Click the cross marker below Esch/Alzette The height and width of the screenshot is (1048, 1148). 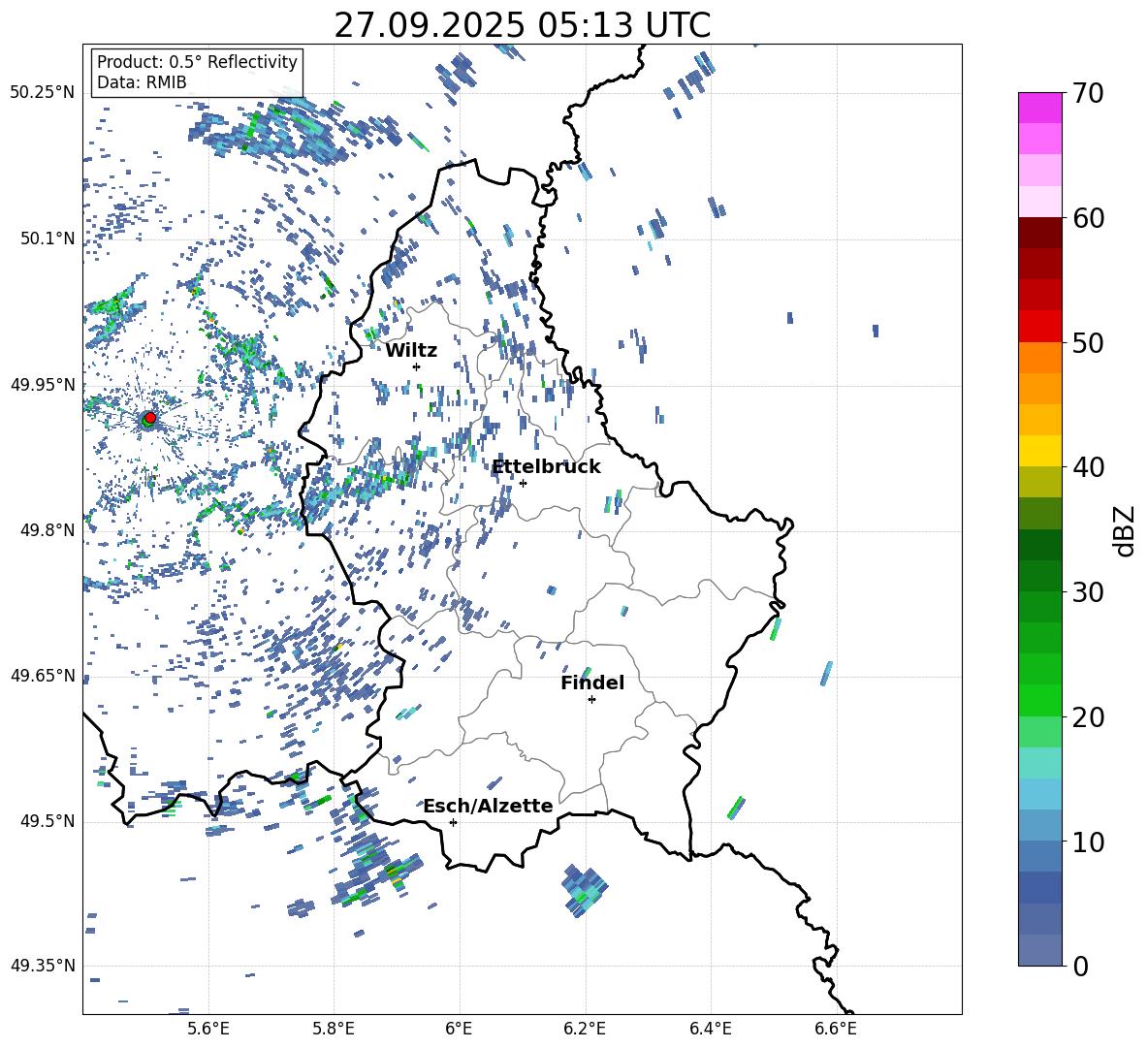[x=453, y=822]
